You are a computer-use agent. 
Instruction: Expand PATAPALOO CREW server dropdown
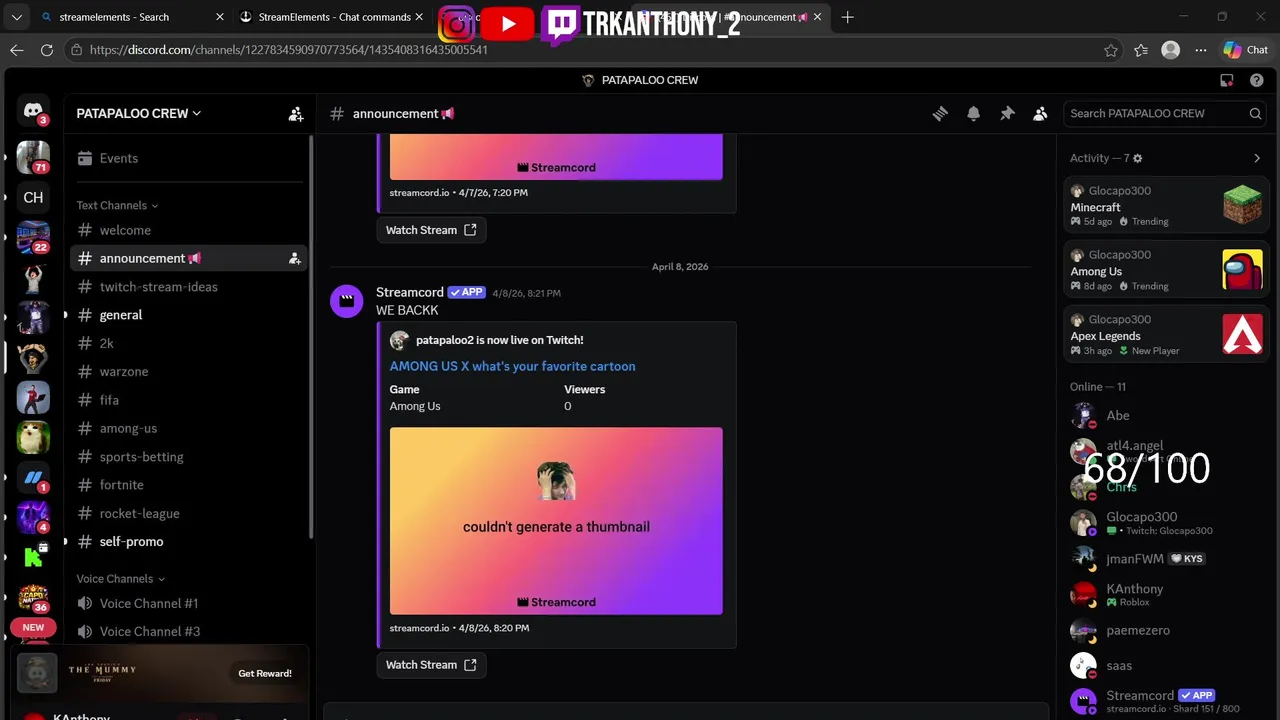click(x=139, y=114)
